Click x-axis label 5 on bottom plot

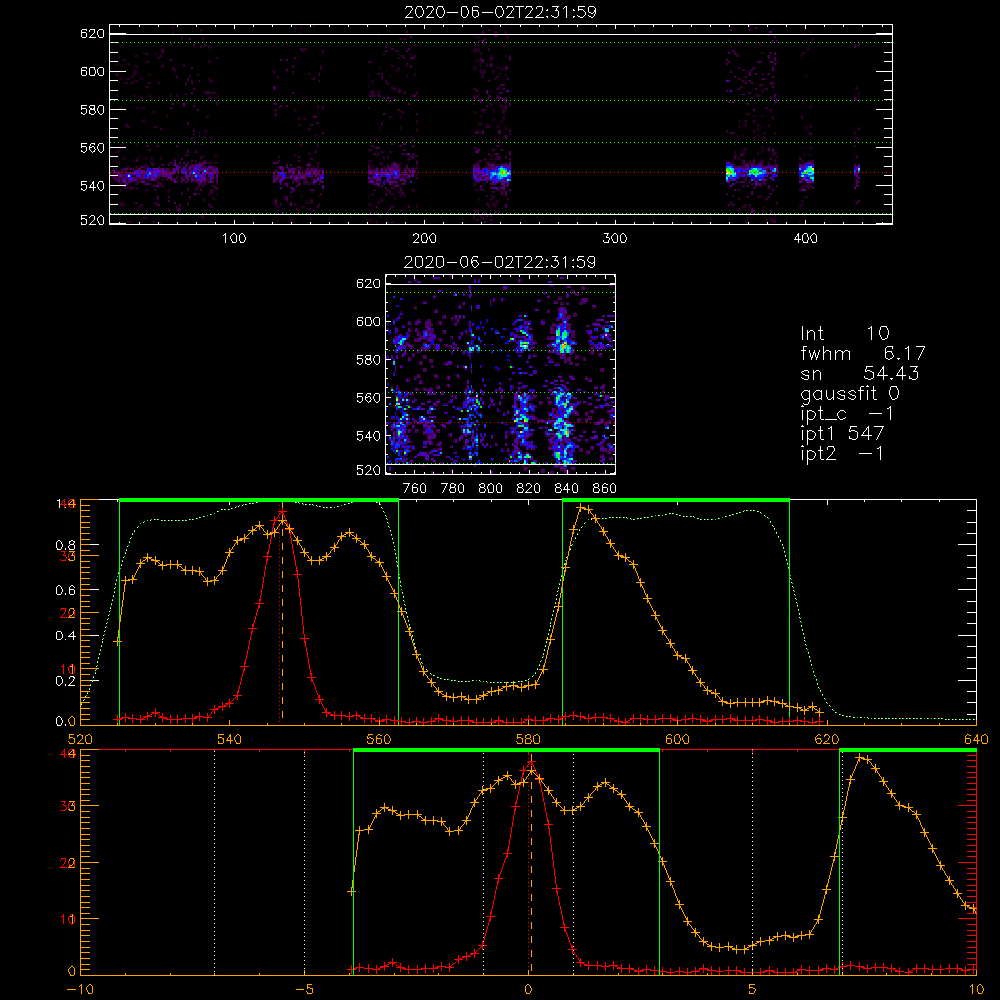click(753, 990)
